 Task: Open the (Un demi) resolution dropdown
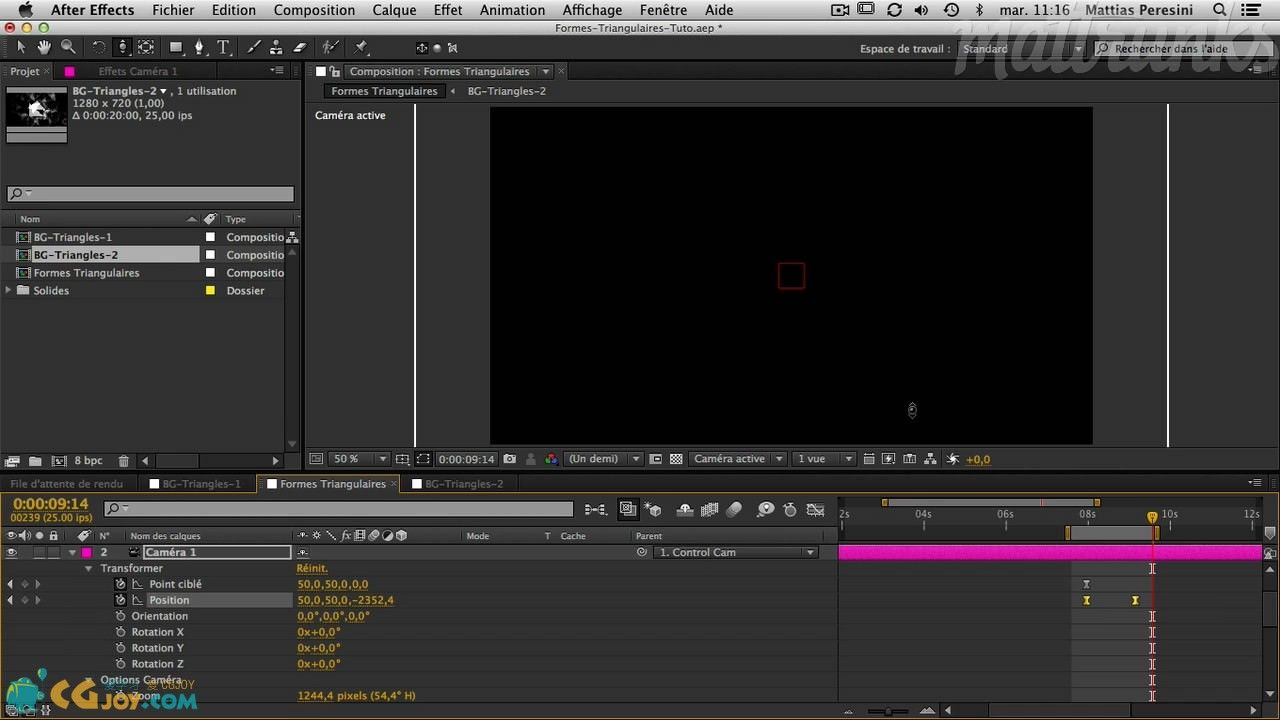(604, 459)
